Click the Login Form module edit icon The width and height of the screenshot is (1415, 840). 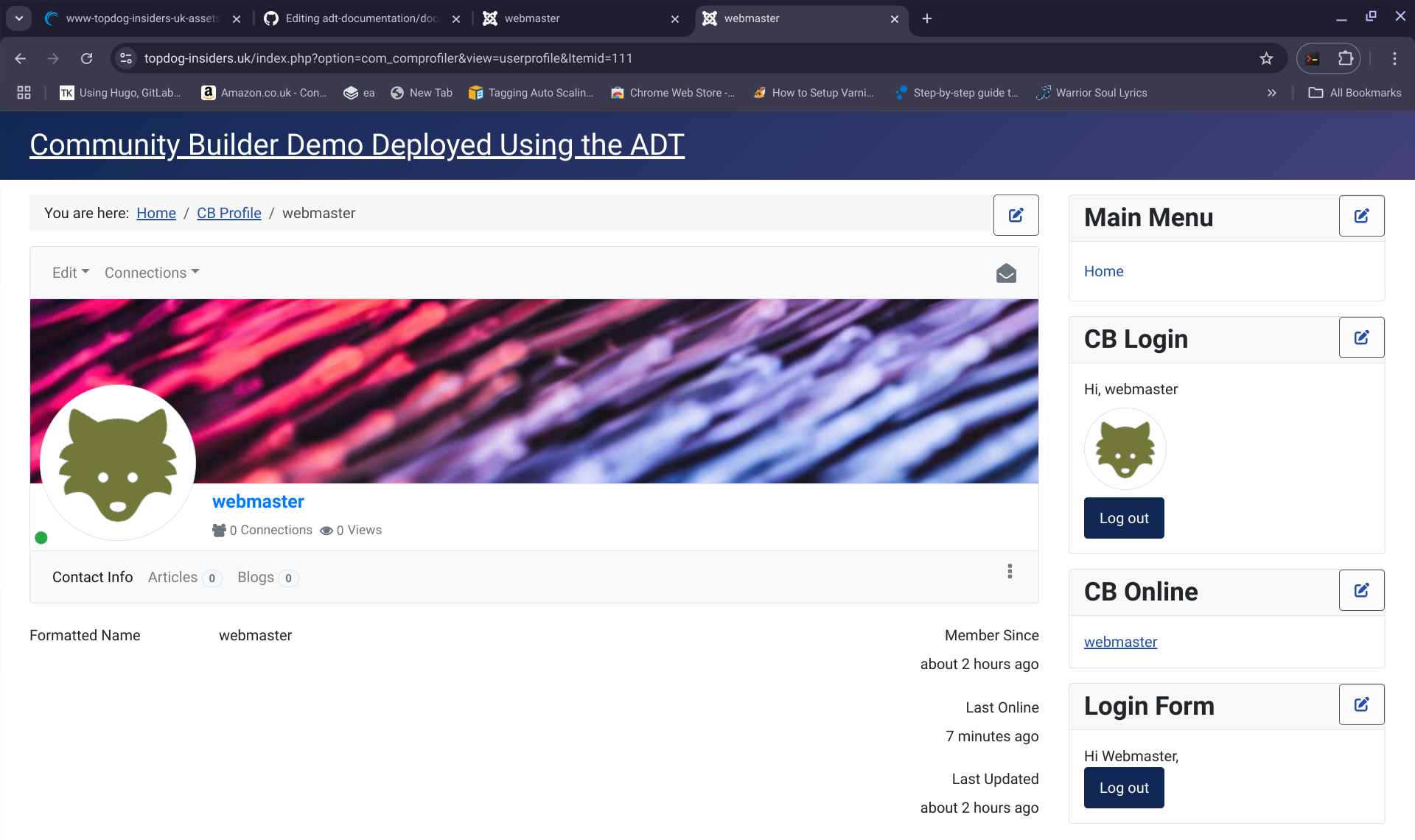(x=1361, y=704)
